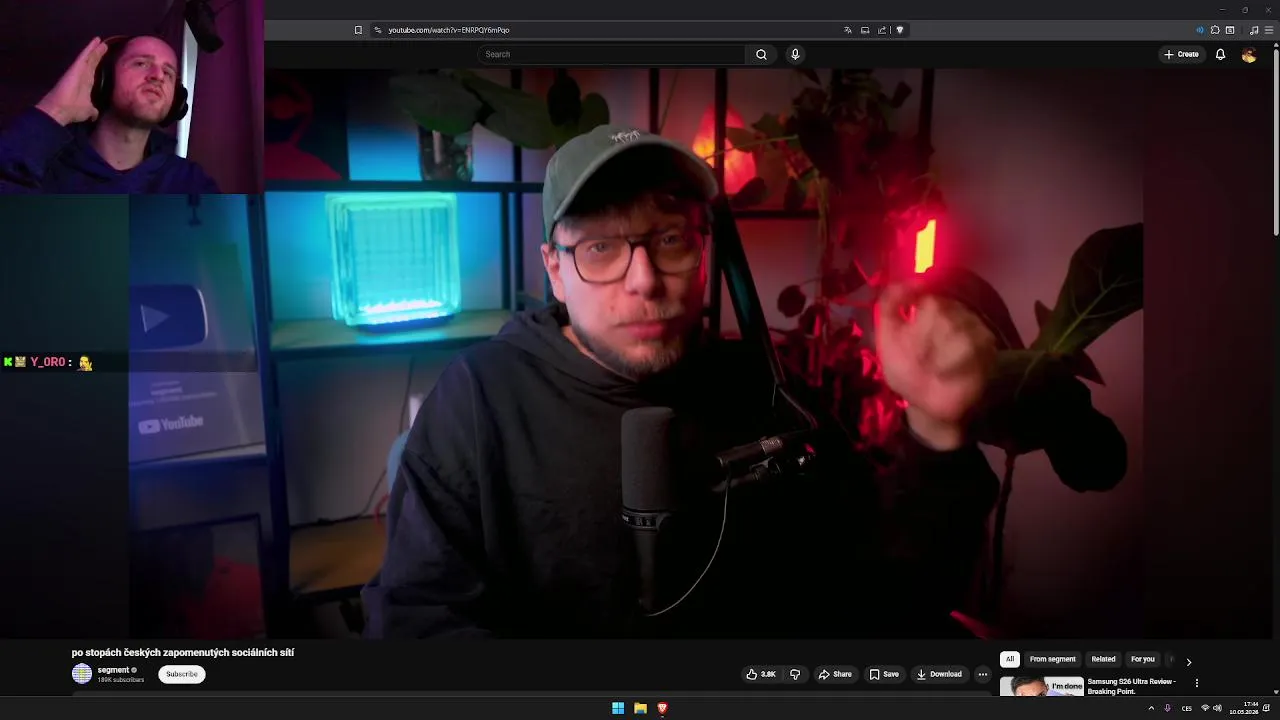This screenshot has height=720, width=1280.
Task: Click the taskbar microphone tray icon
Action: tap(1167, 708)
